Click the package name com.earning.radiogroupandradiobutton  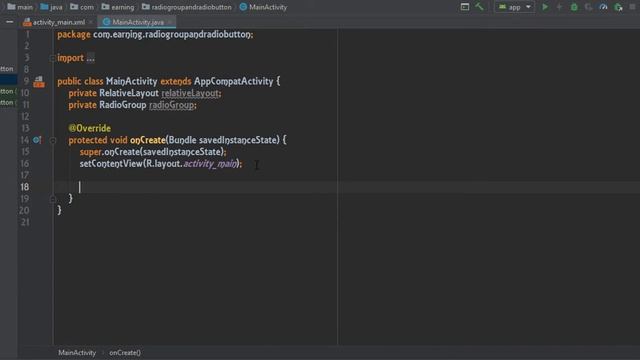pos(172,34)
